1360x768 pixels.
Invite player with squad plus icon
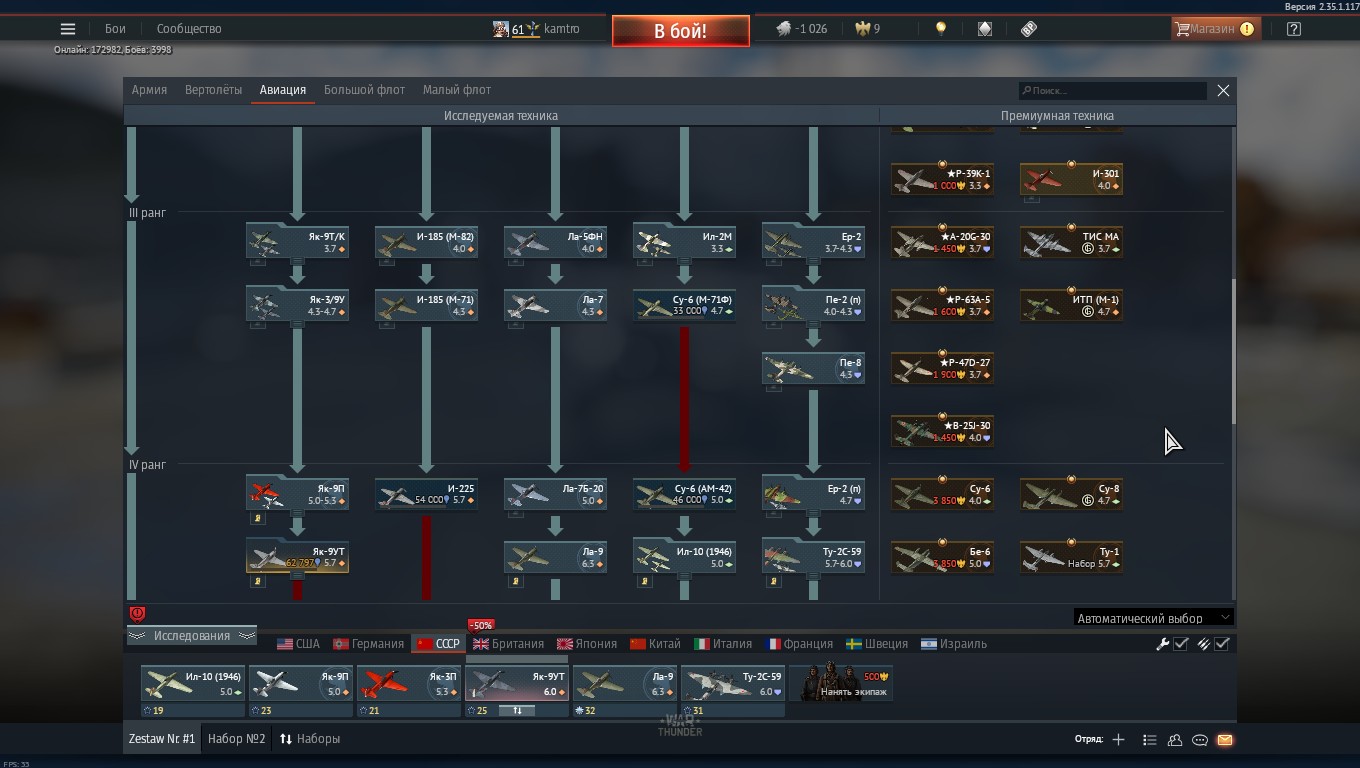1118,740
